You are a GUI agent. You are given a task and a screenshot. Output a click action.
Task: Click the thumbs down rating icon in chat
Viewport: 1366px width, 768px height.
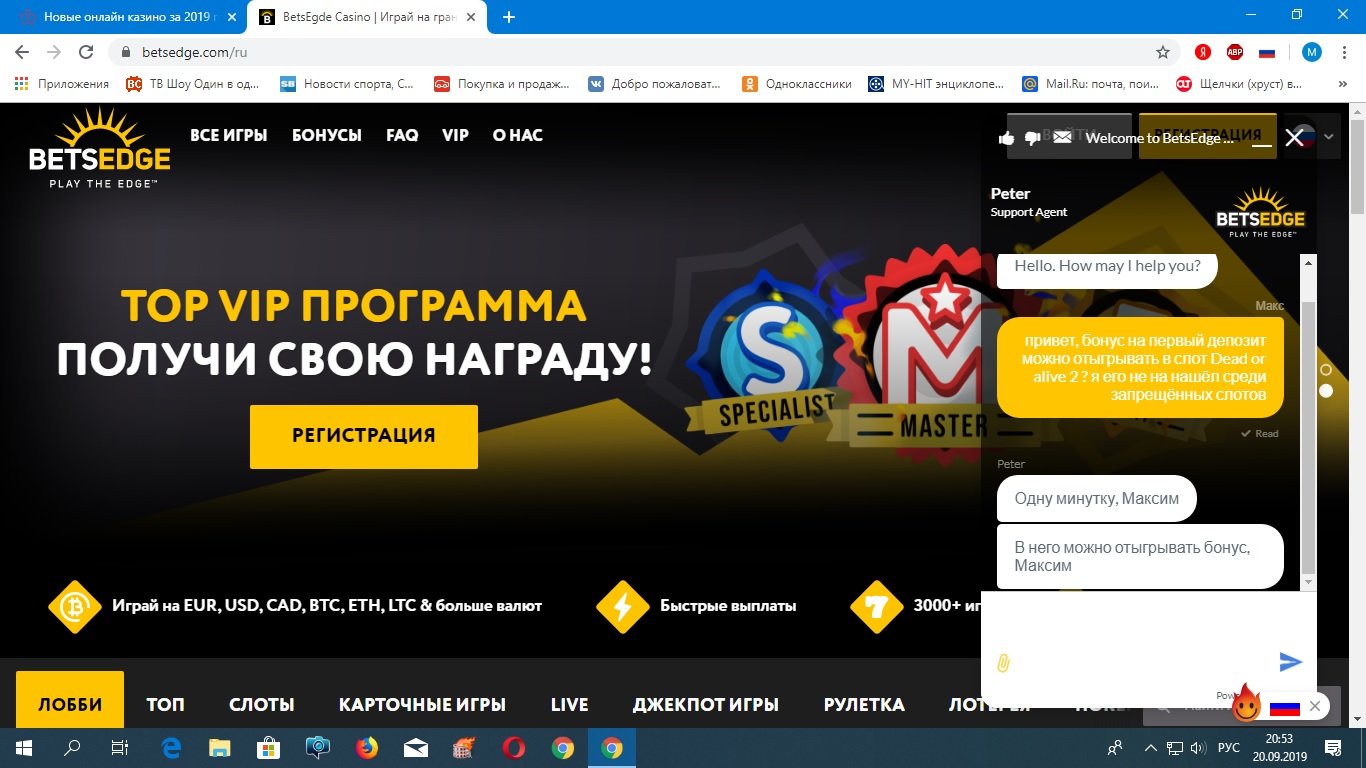tap(1033, 138)
